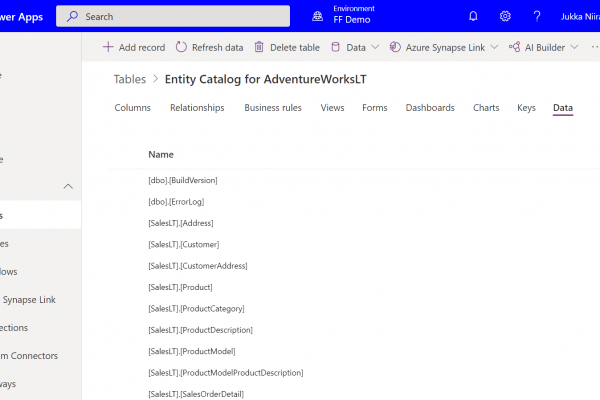Screen dimensions: 600x400
Task: Select the [SalesLT].[Customer] row
Action: coord(184,245)
